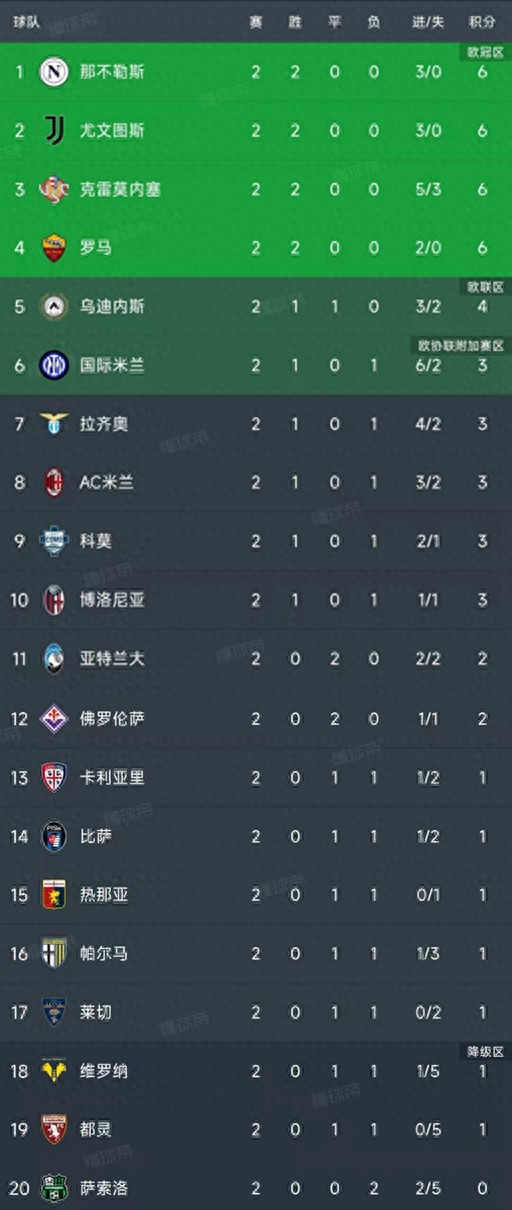Click the Parma club crest
Image resolution: width=512 pixels, height=1210 pixels.
click(54, 953)
